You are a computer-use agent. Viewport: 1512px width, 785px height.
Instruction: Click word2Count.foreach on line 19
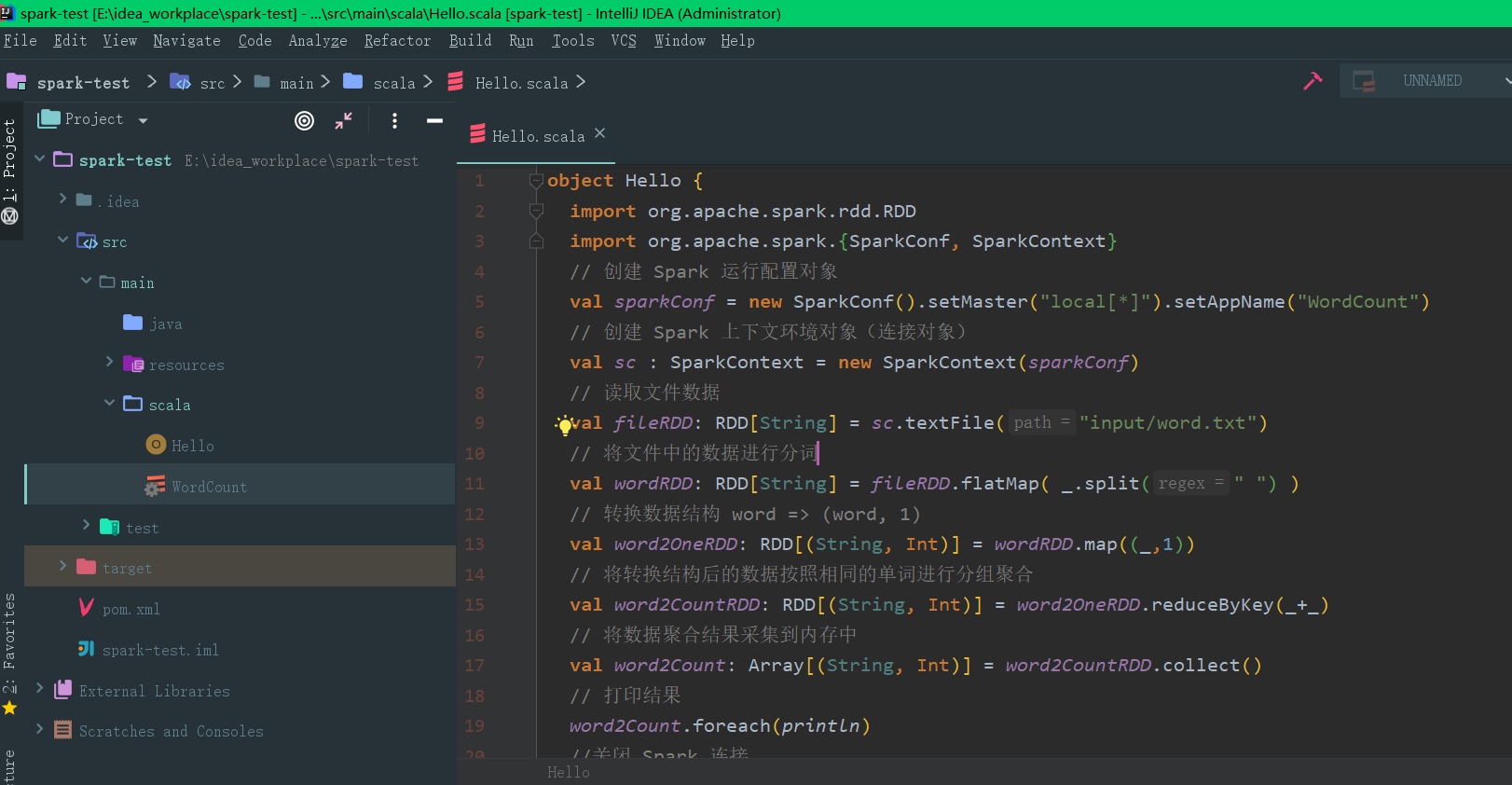(x=670, y=726)
